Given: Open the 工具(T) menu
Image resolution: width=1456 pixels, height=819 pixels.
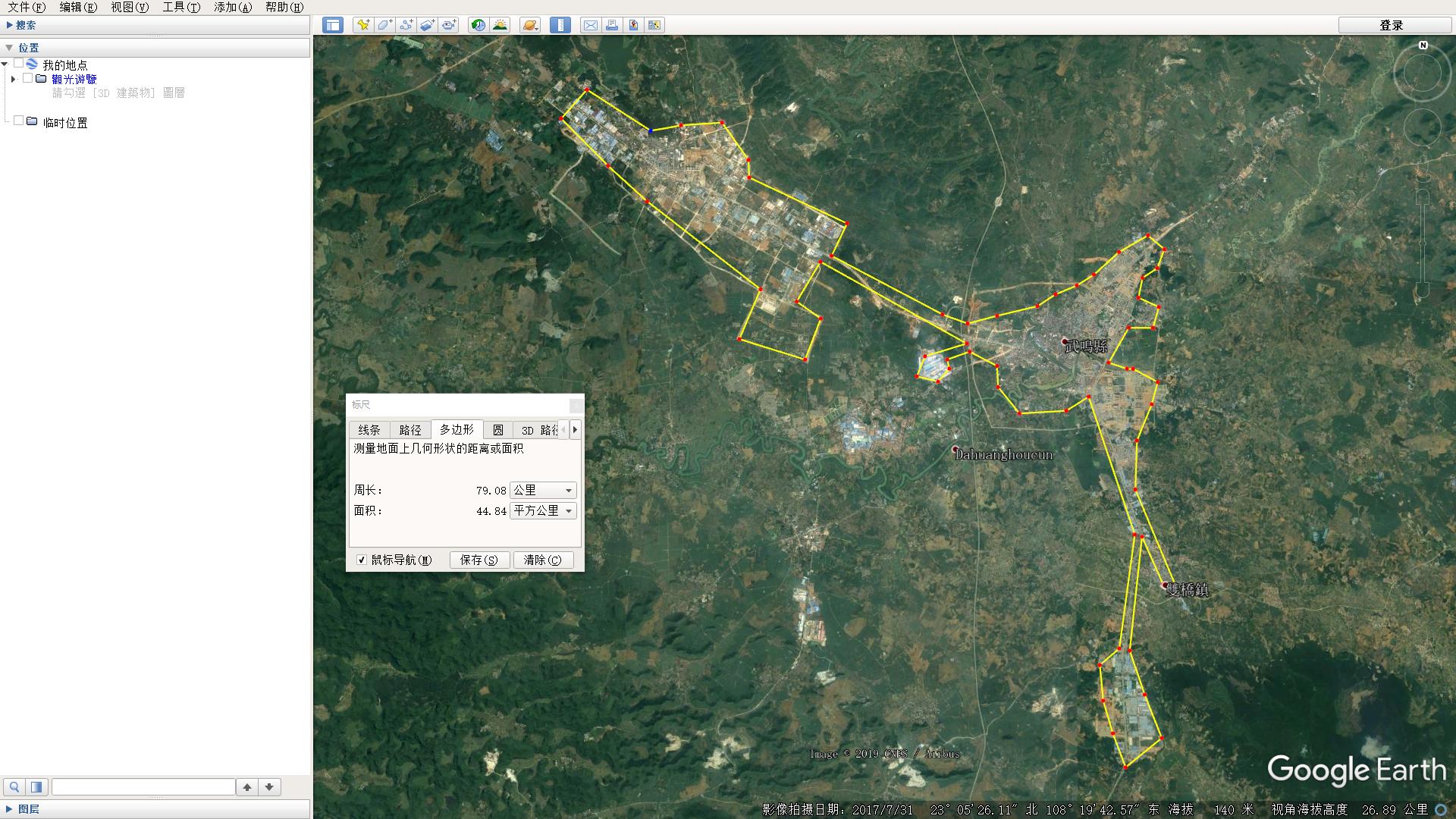Looking at the screenshot, I should tap(181, 7).
